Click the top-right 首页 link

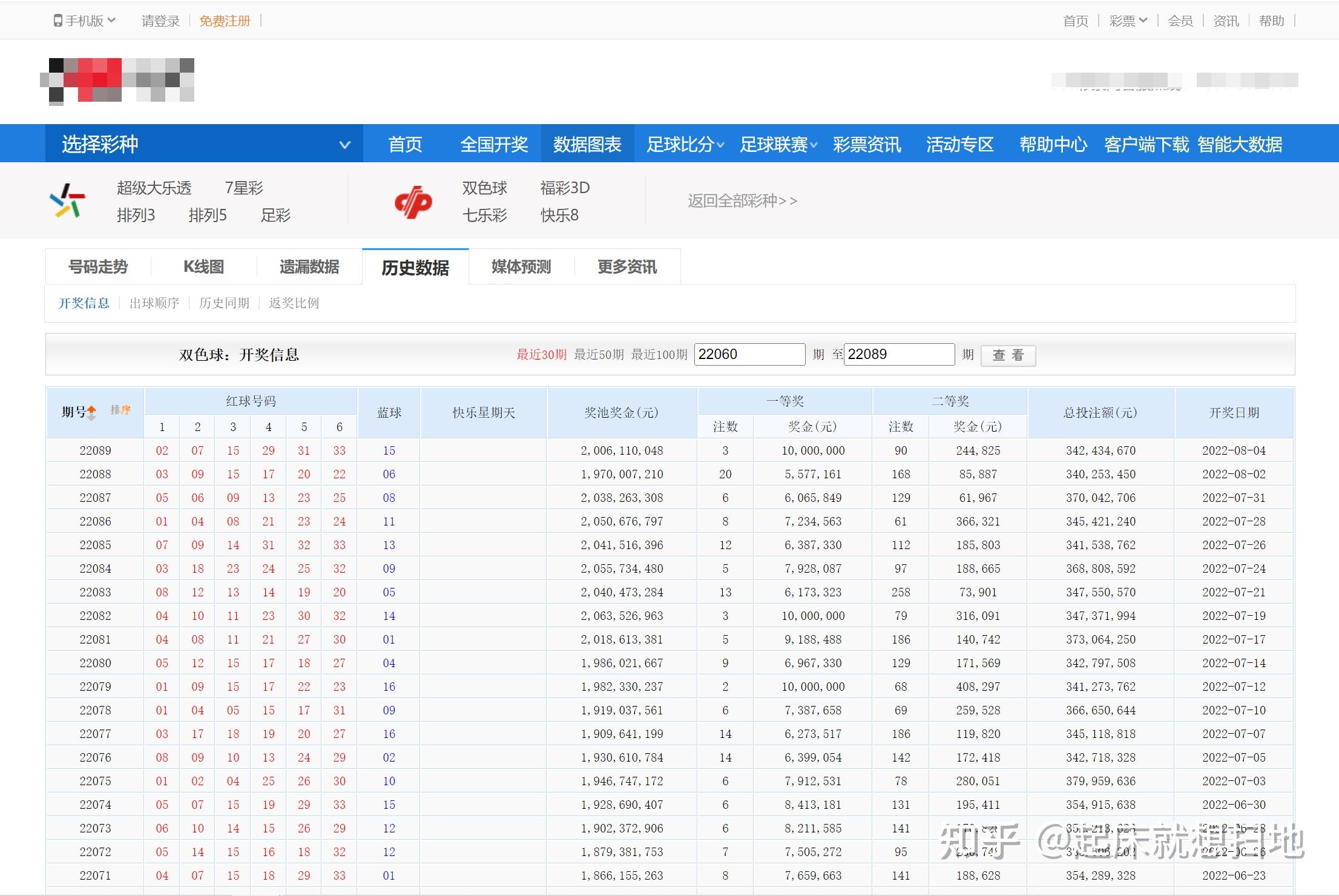click(1076, 21)
